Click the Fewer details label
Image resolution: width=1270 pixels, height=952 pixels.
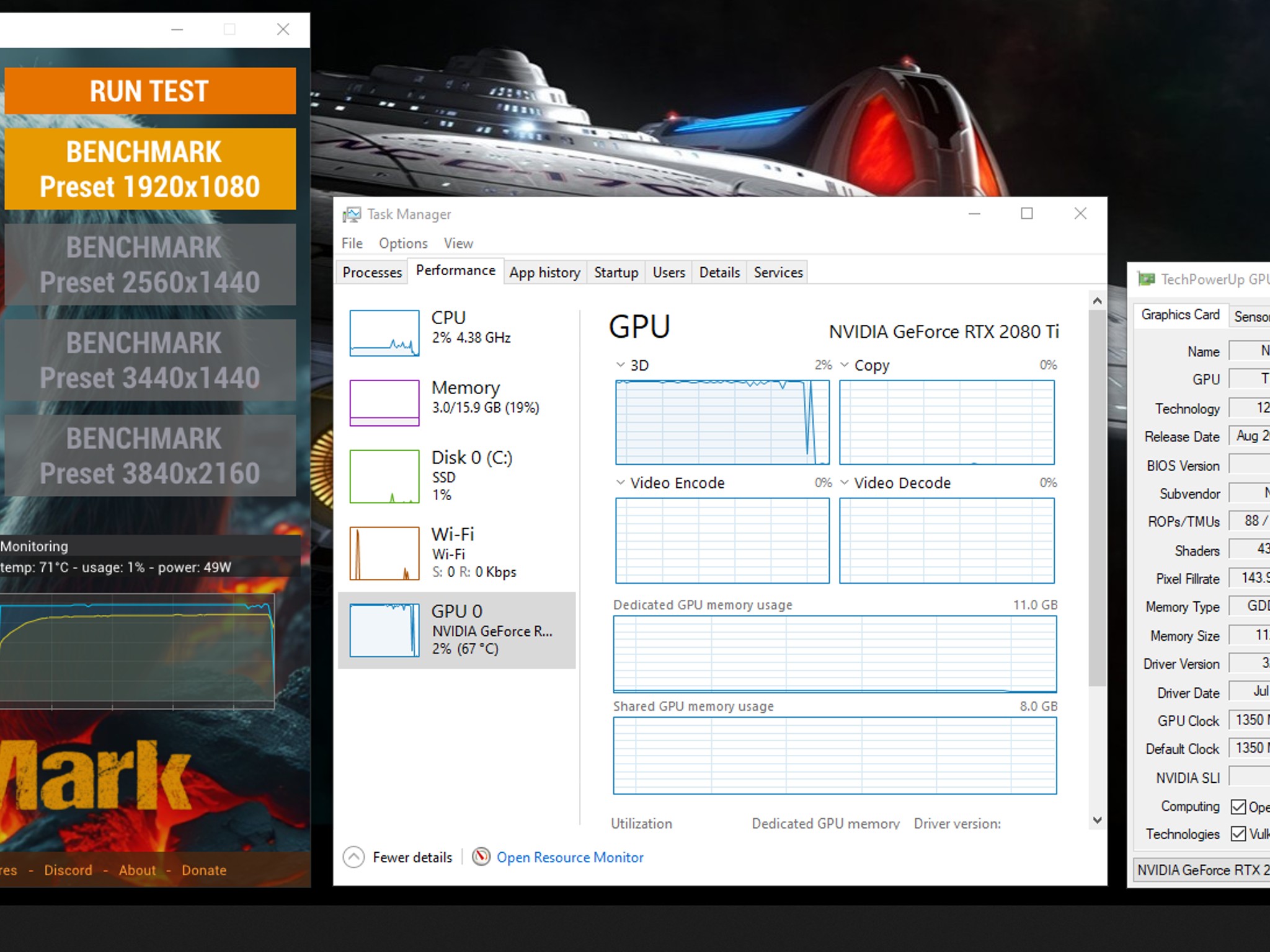(x=412, y=857)
